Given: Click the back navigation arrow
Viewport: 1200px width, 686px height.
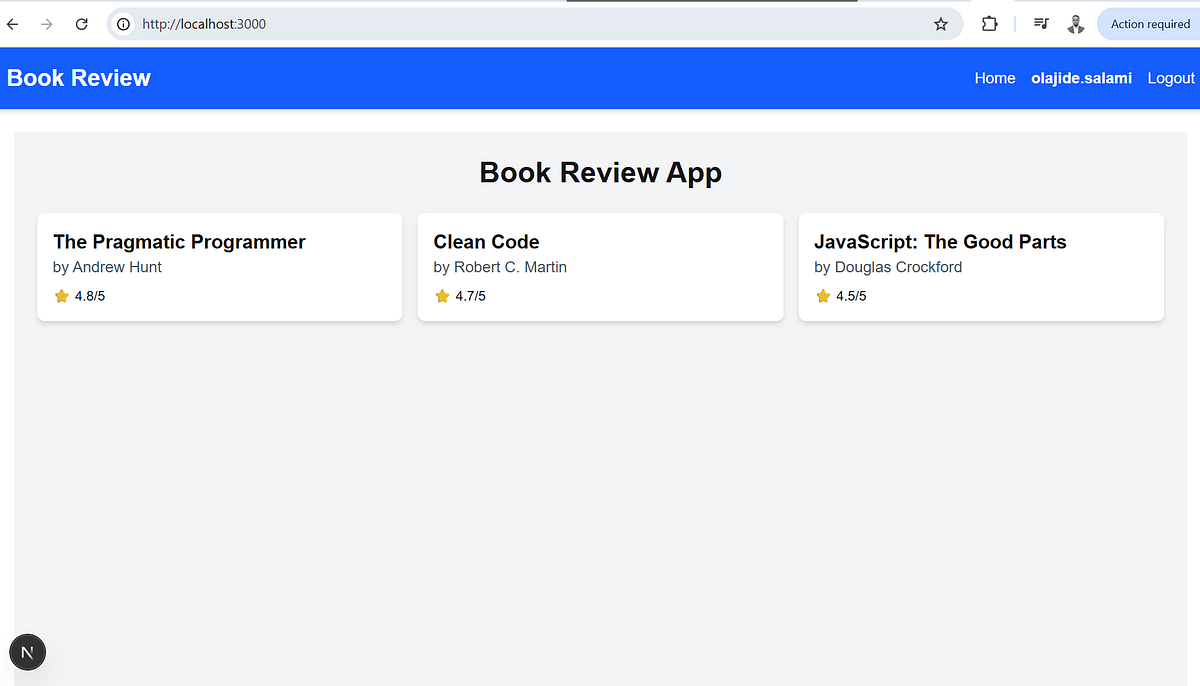Looking at the screenshot, I should pos(11,23).
